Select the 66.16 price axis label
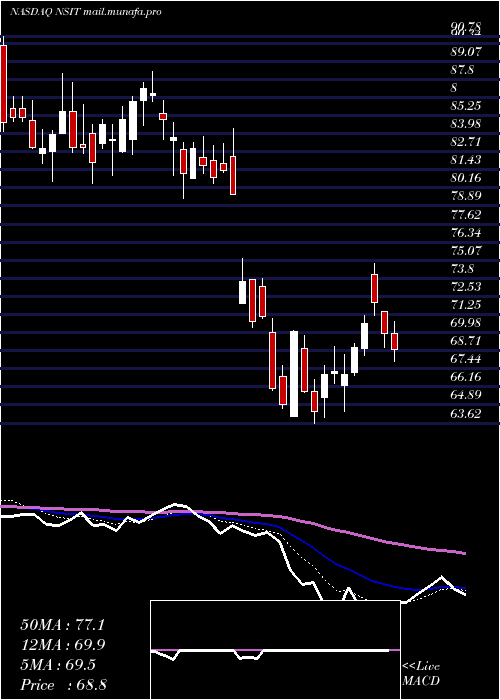This screenshot has height=700, width=500. coord(467,378)
